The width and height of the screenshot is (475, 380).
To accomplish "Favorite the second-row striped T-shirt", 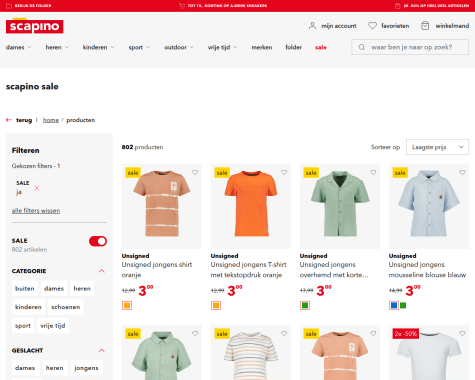I will [x=284, y=333].
